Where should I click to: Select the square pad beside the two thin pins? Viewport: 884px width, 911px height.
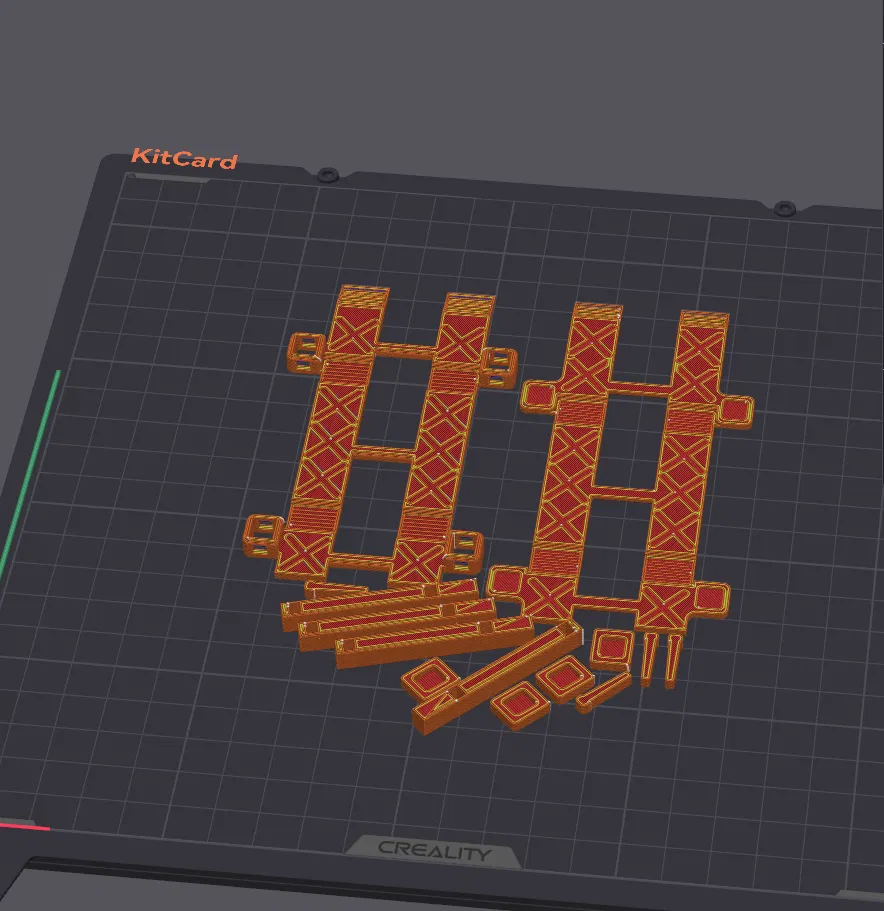[612, 648]
